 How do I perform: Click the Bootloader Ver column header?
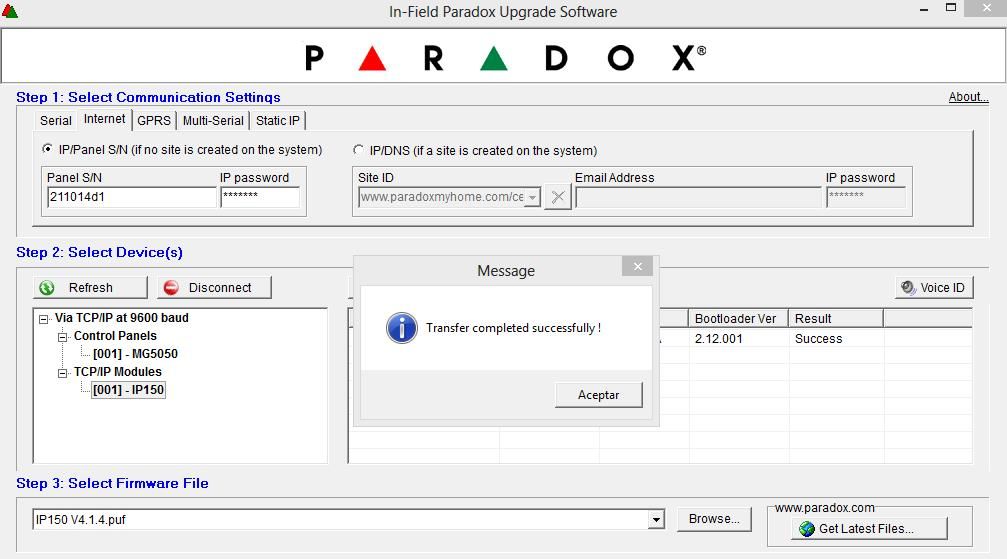click(739, 319)
